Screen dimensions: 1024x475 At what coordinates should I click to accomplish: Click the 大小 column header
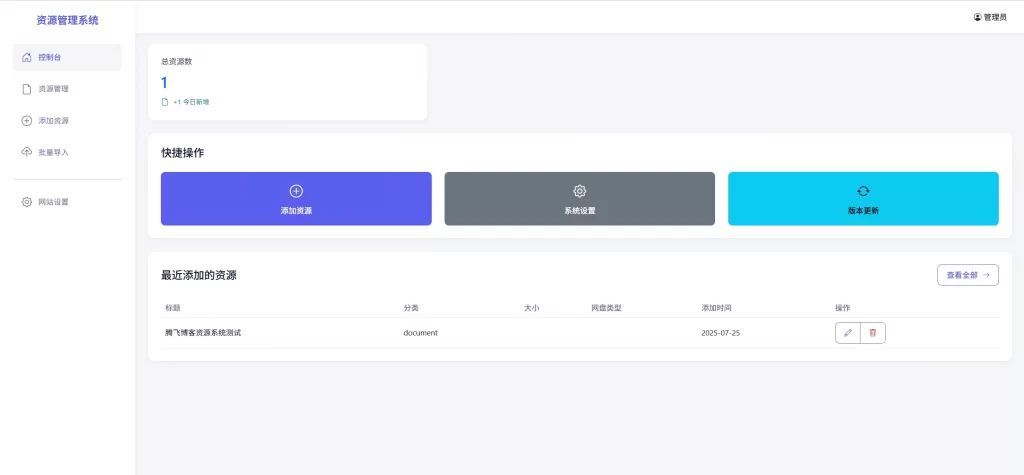click(532, 308)
